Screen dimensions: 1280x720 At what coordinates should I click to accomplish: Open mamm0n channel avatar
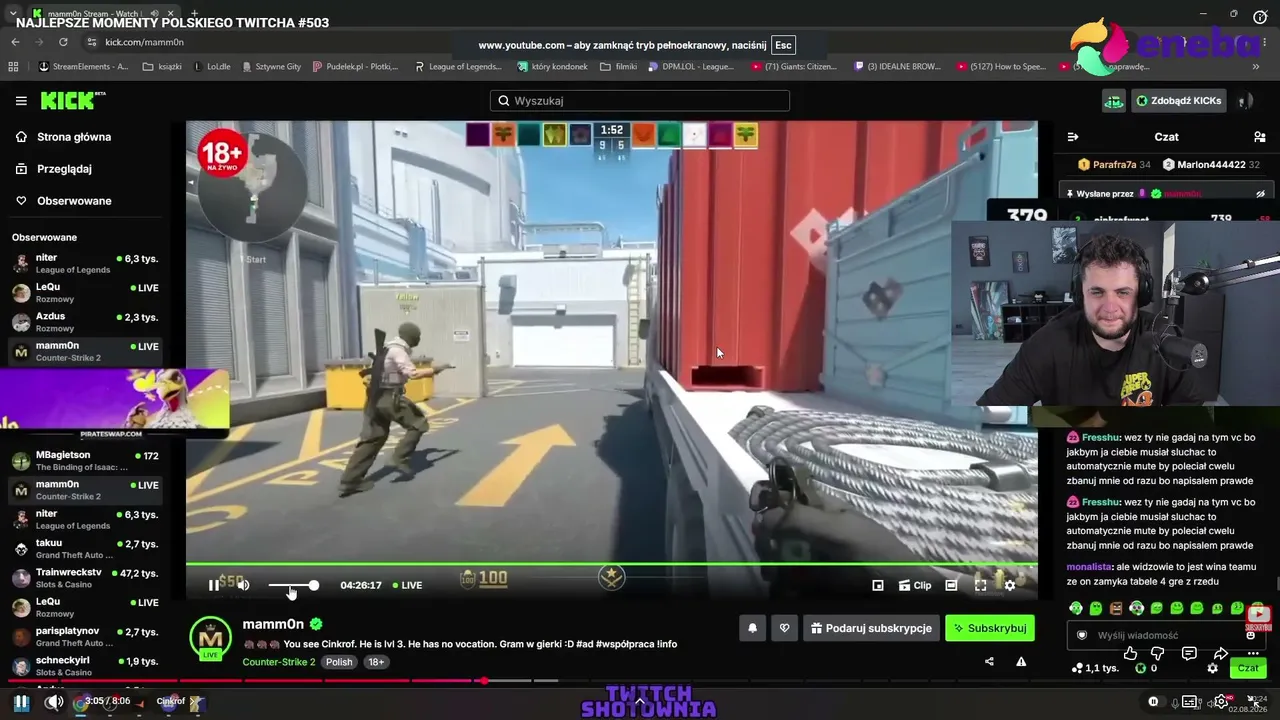(x=211, y=639)
